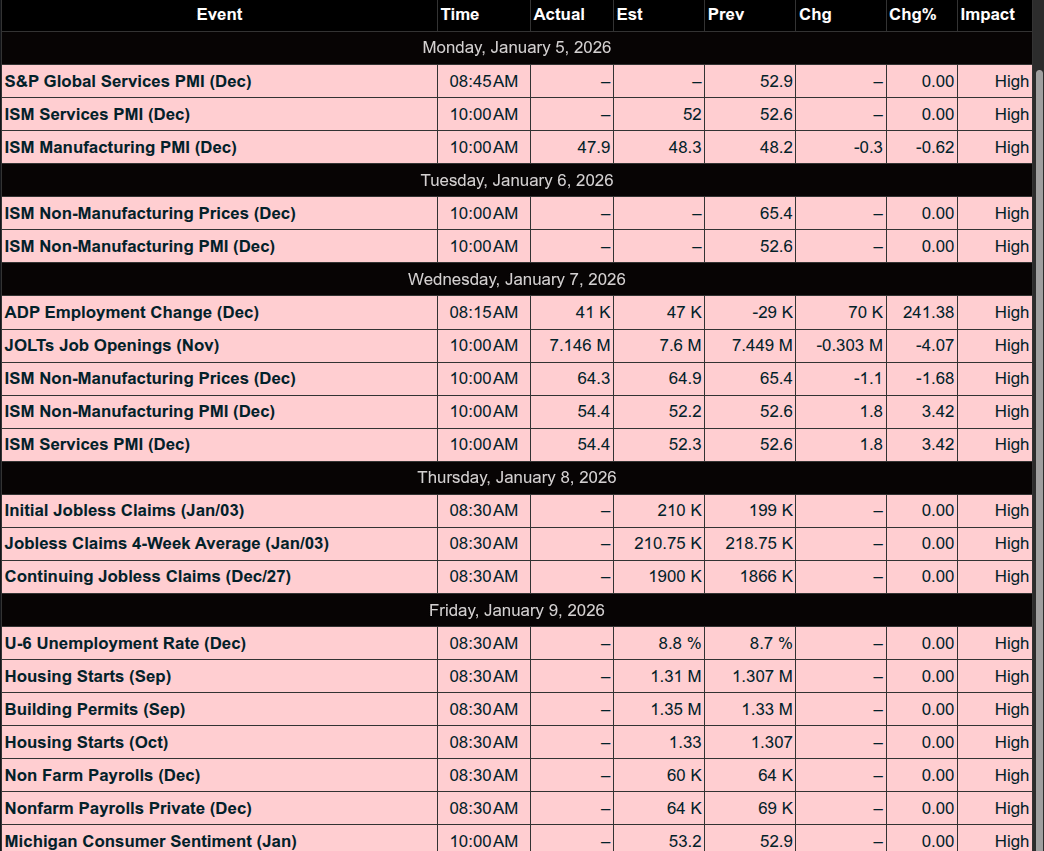Select the Est column header
1044x851 pixels.
(x=630, y=14)
